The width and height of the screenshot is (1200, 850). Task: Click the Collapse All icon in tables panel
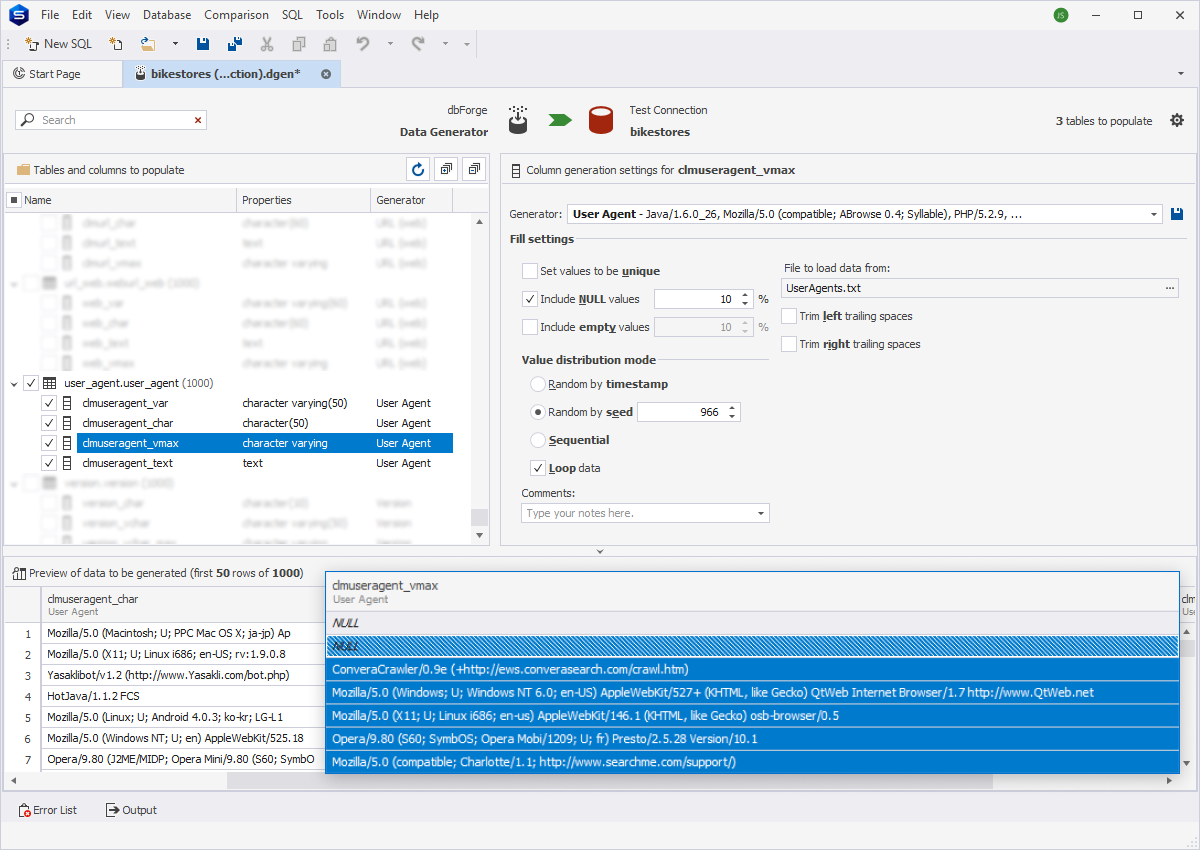pos(474,169)
